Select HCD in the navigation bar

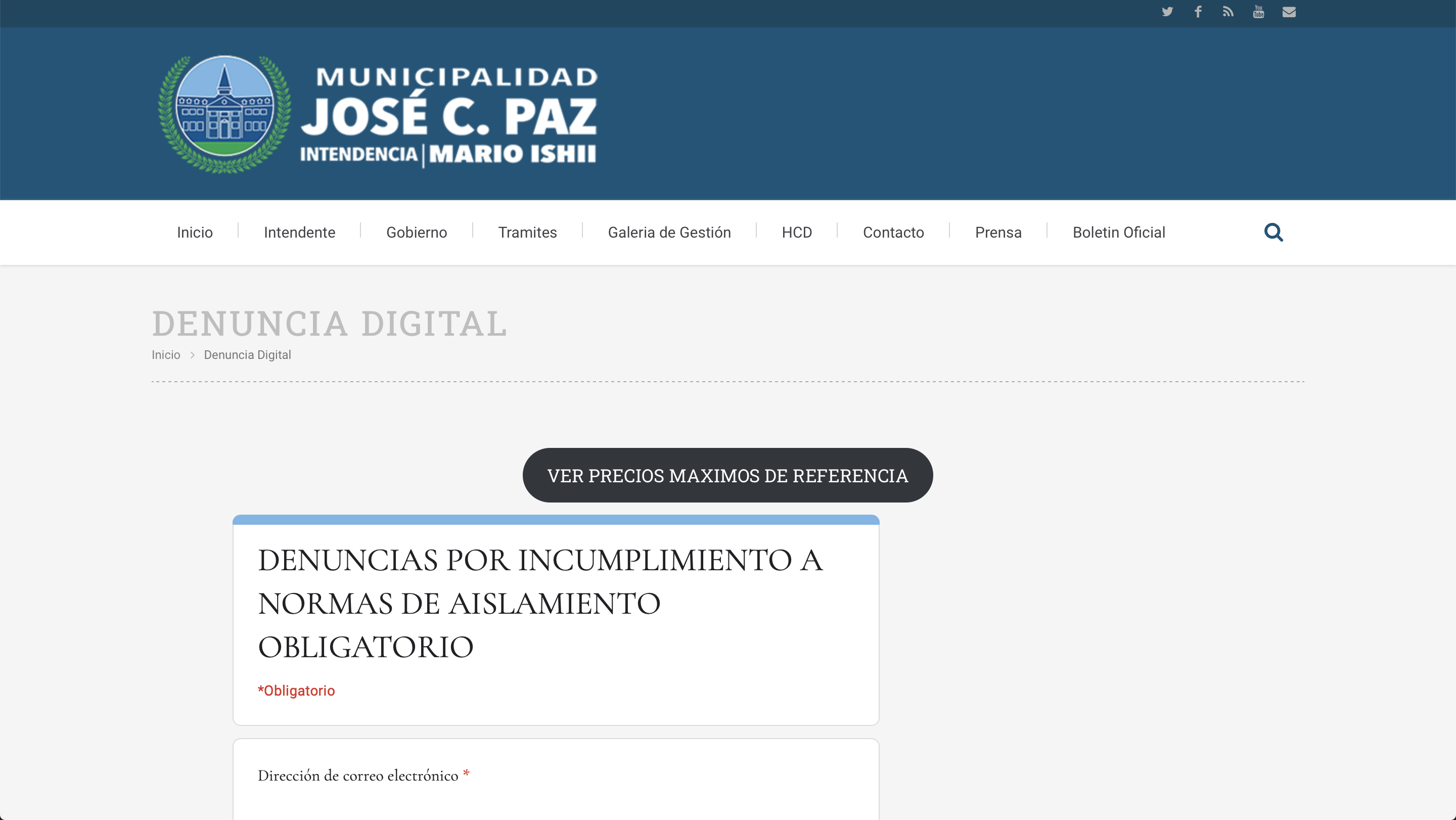click(x=797, y=232)
